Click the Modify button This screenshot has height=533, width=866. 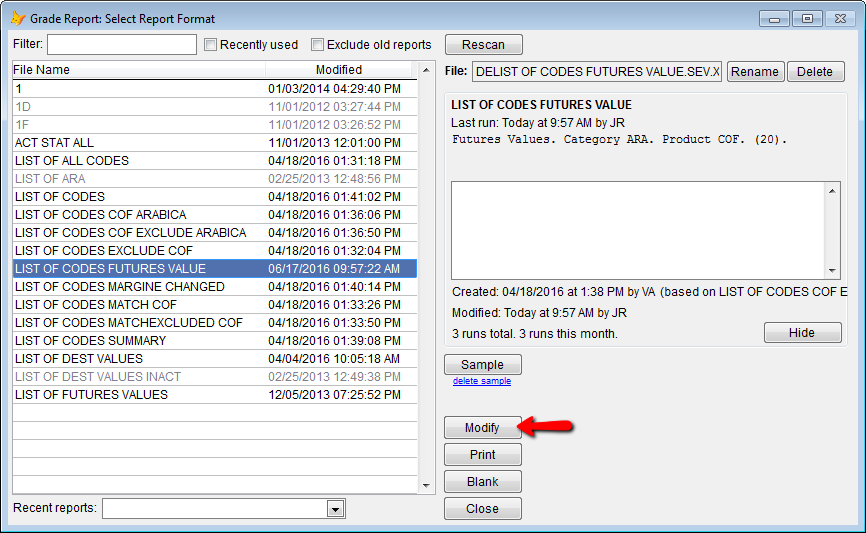click(x=483, y=428)
